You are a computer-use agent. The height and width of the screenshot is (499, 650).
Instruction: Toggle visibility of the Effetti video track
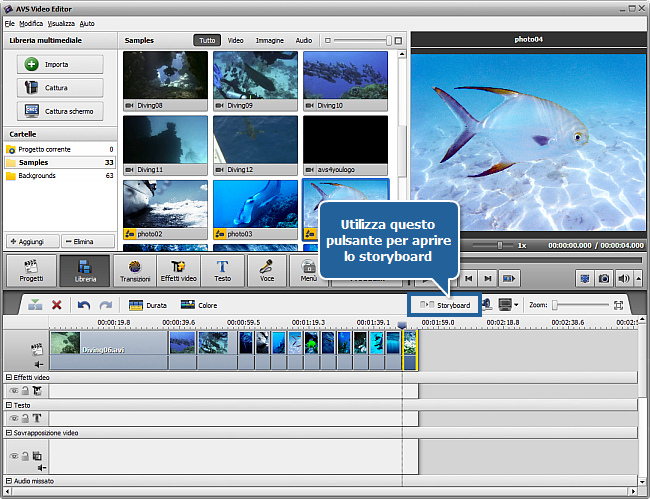[x=13, y=390]
